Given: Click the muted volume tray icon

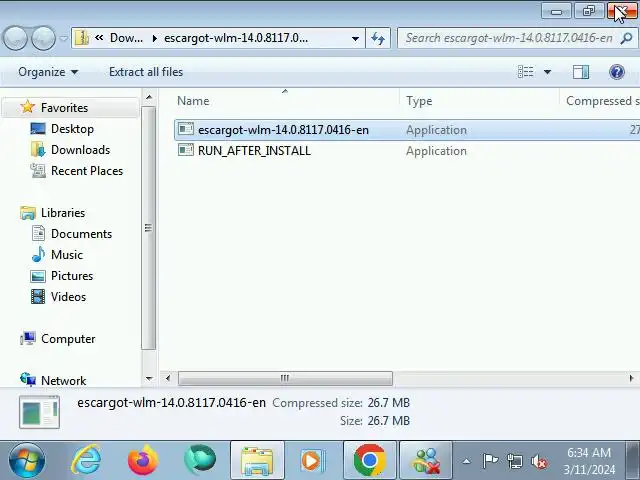Looking at the screenshot, I should click(539, 462).
